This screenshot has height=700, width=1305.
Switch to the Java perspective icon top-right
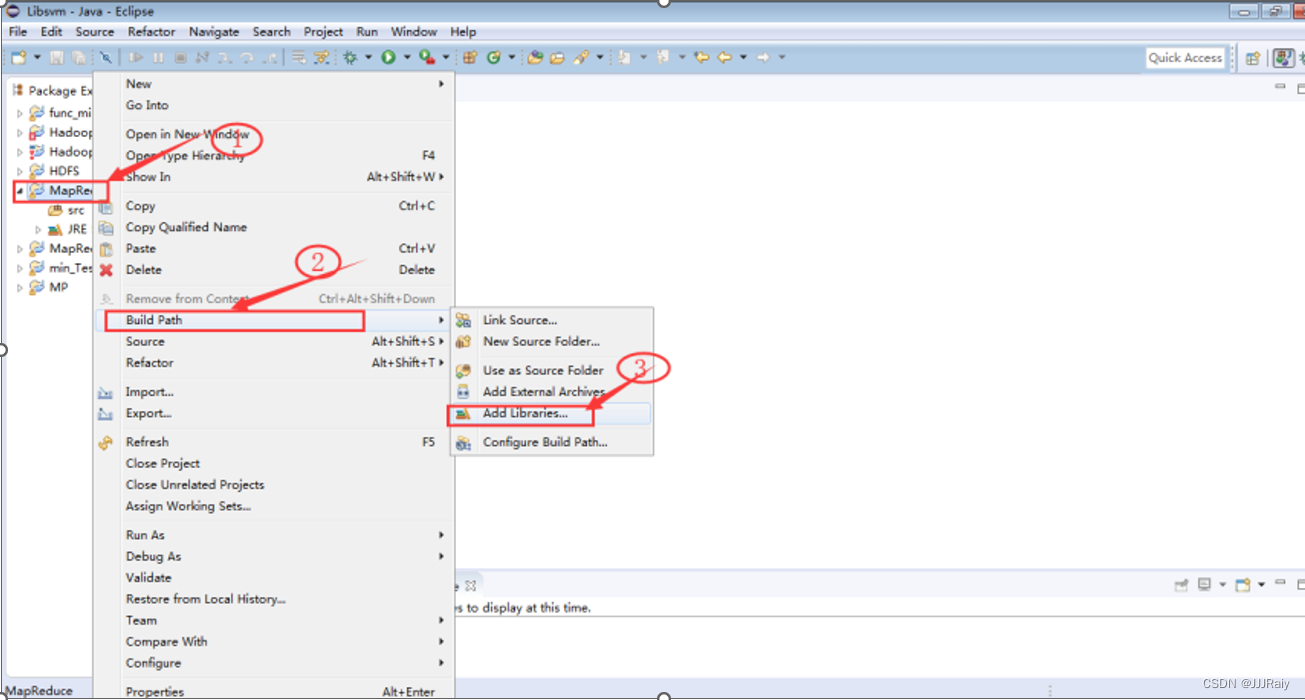(x=1284, y=57)
